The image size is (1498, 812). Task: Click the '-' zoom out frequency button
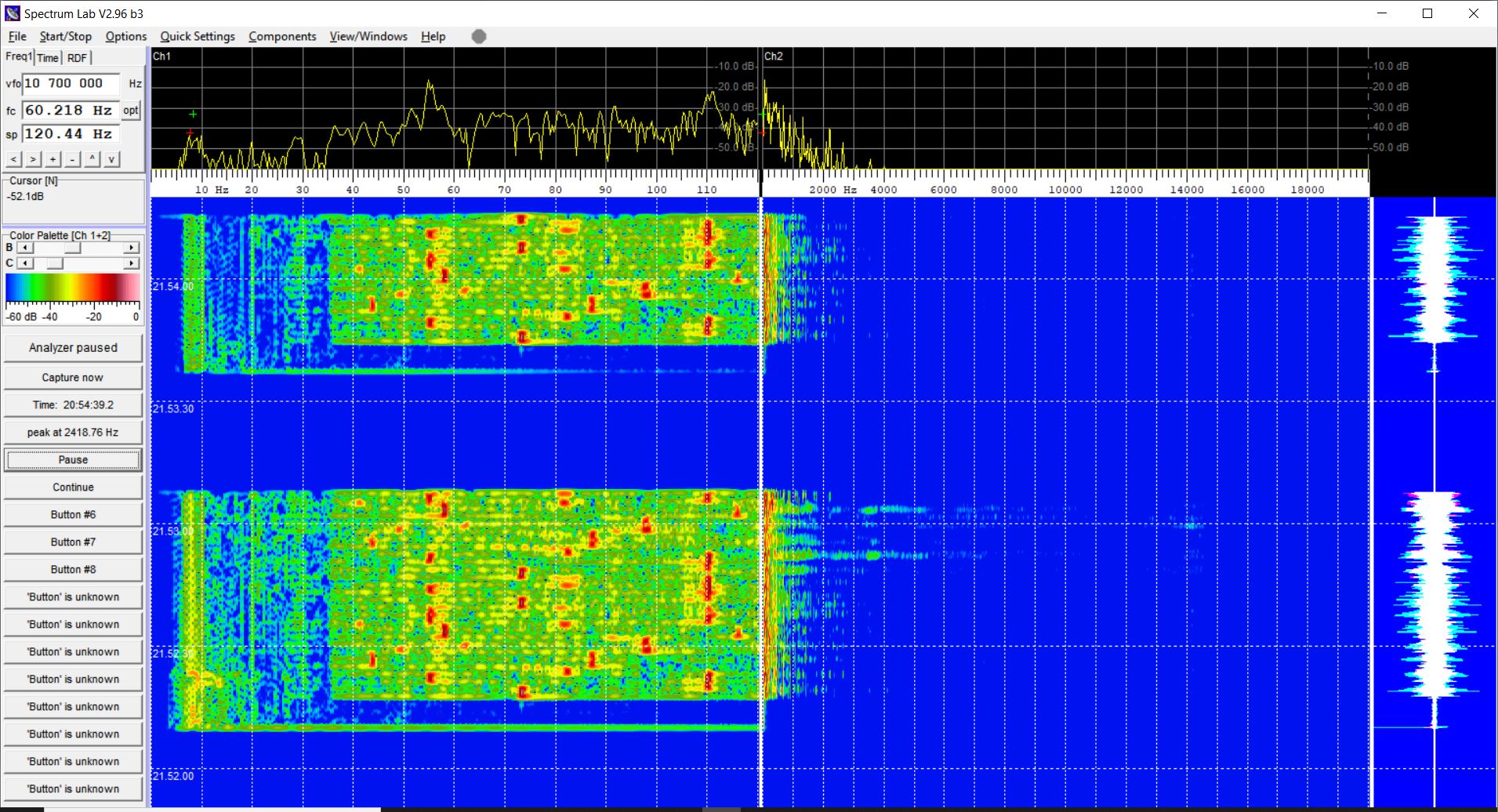(72, 159)
